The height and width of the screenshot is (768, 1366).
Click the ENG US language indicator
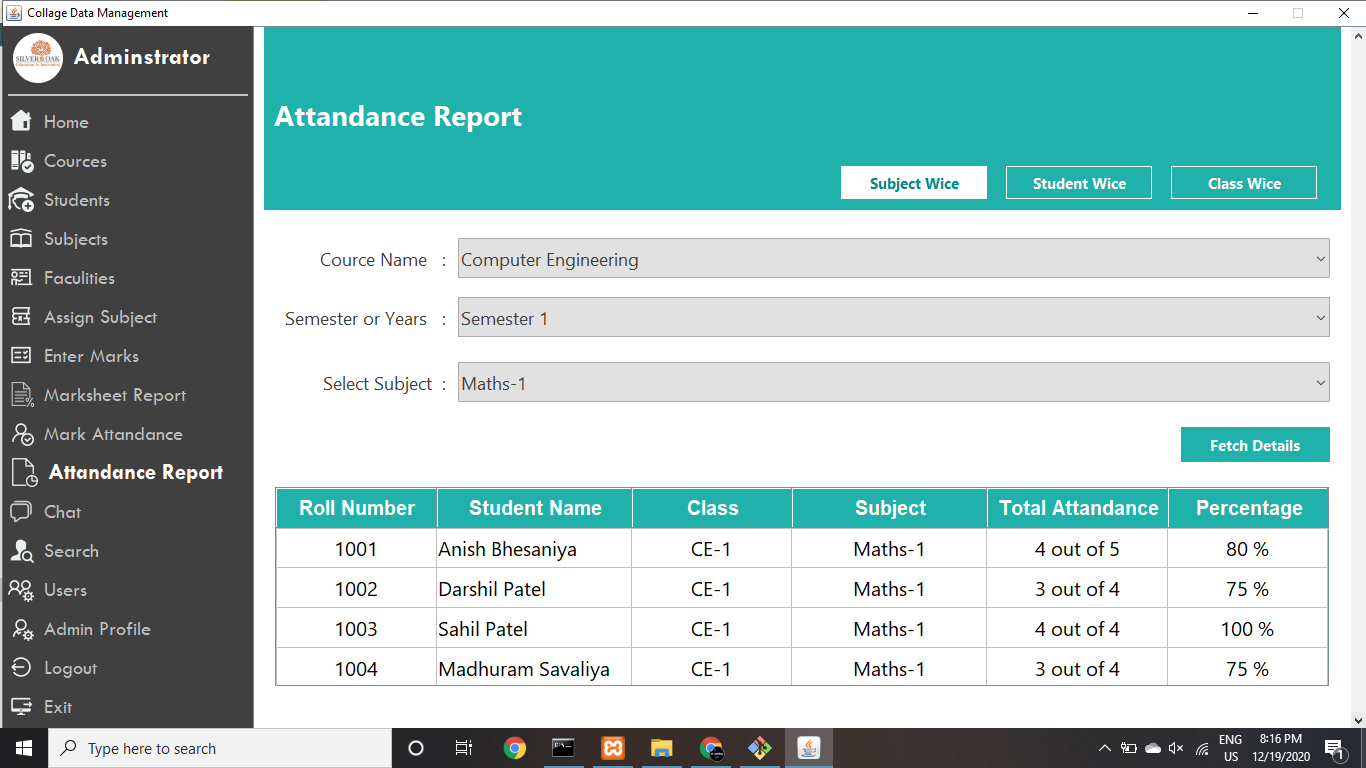[1230, 748]
